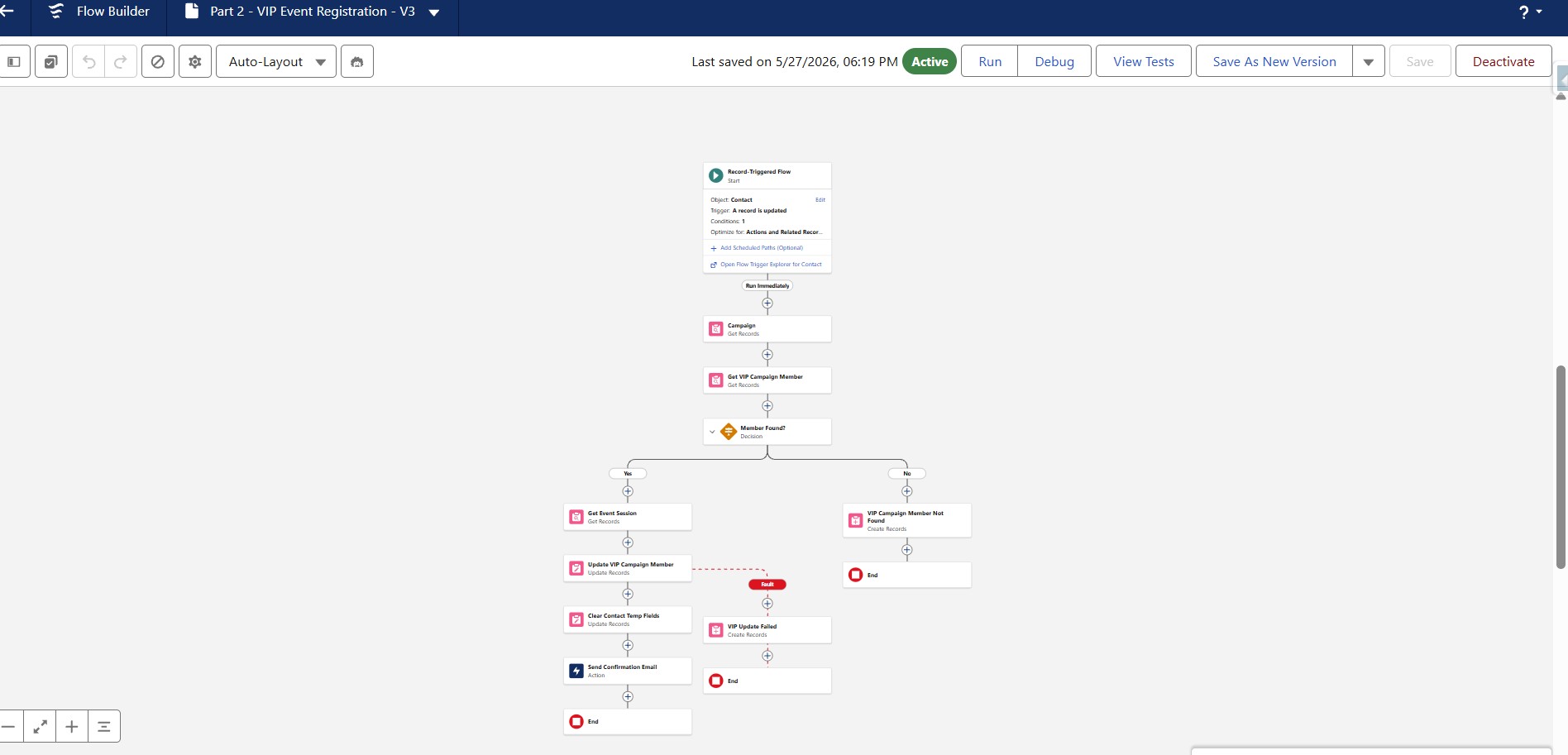
Task: Click End node after Send Confirmation Email
Action: click(628, 721)
